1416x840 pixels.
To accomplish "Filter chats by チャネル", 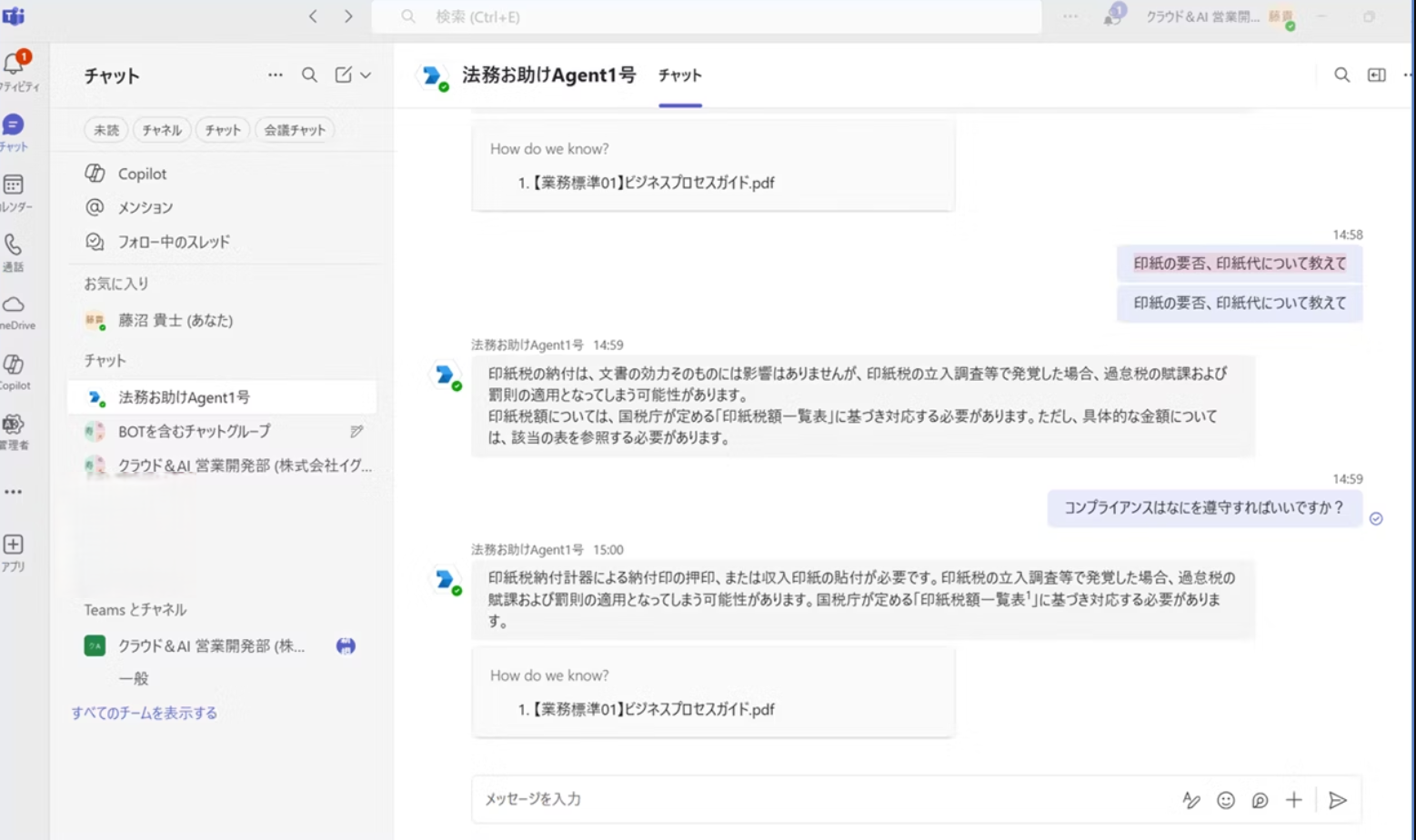I will click(x=162, y=130).
